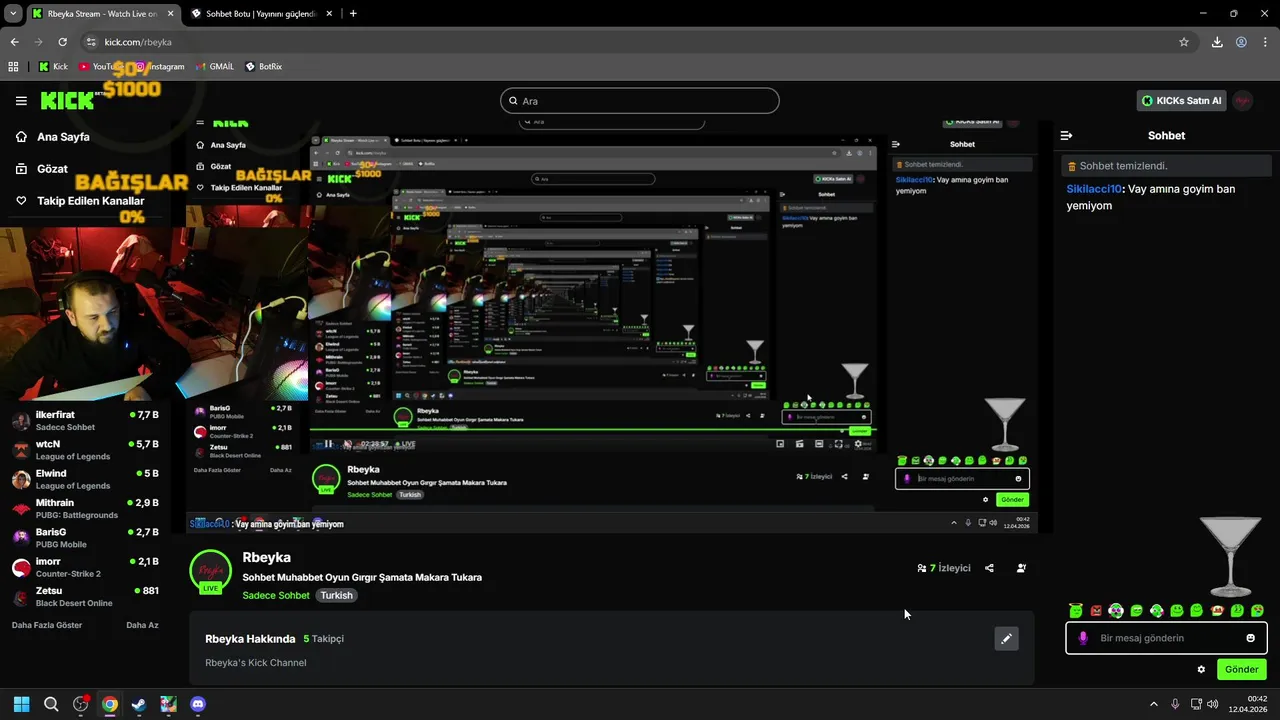
Task: Open the Kick bookmark
Action: click(x=53, y=67)
